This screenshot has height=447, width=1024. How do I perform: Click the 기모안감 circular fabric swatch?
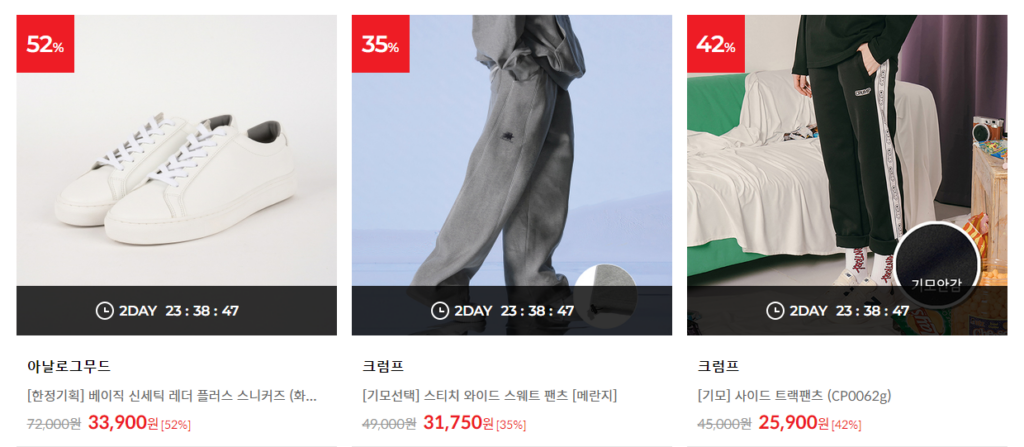936,265
